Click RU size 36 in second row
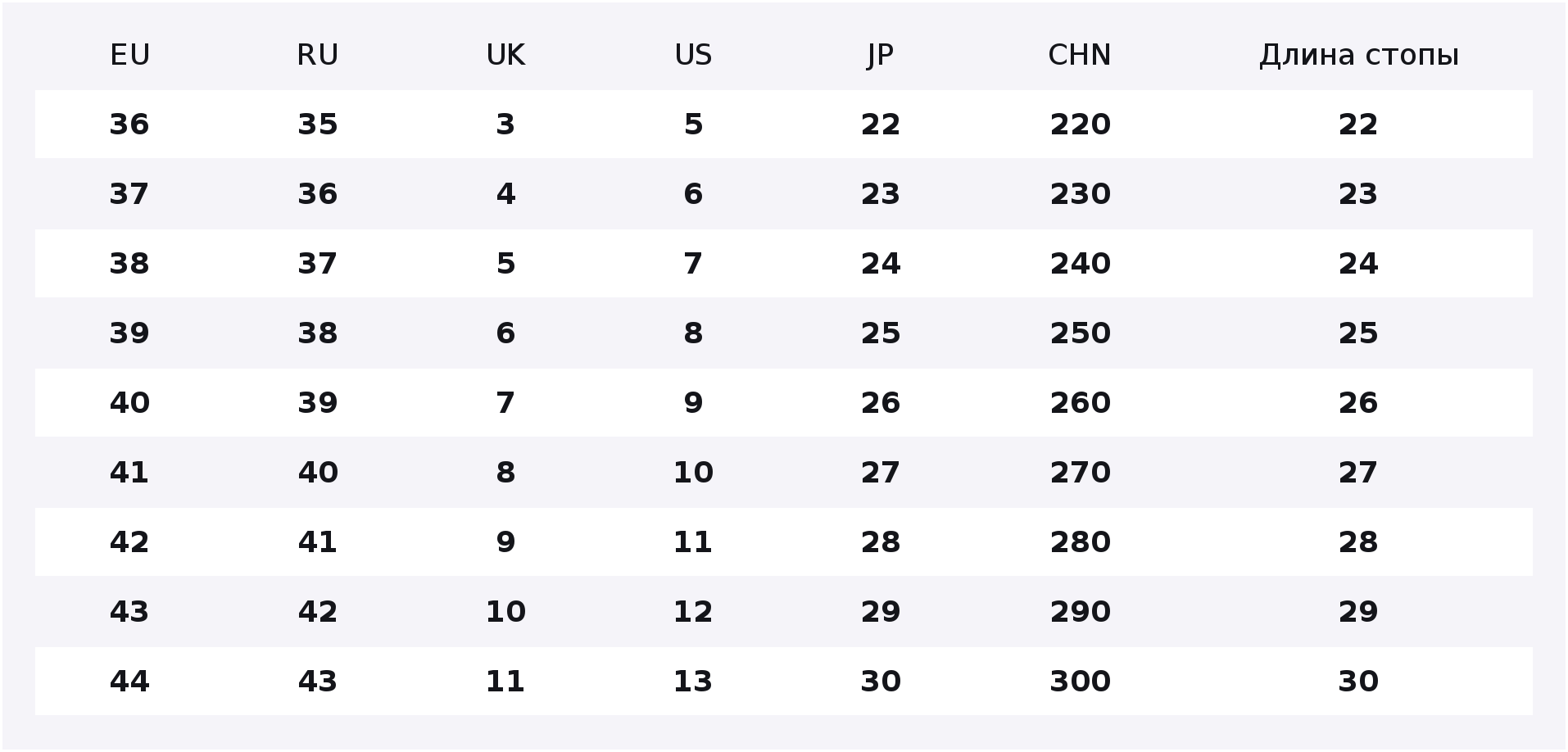Viewport: 1568px width, 752px height. point(317,194)
